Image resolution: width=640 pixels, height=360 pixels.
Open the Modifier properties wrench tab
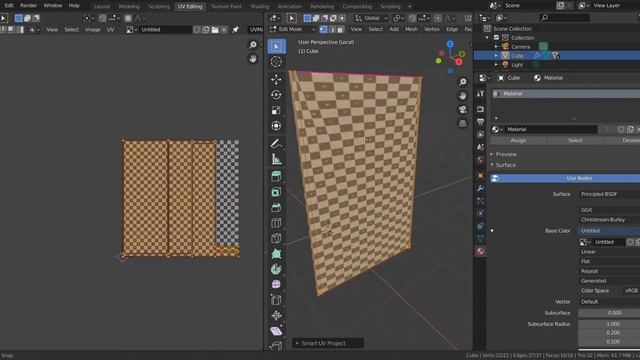tap(480, 188)
